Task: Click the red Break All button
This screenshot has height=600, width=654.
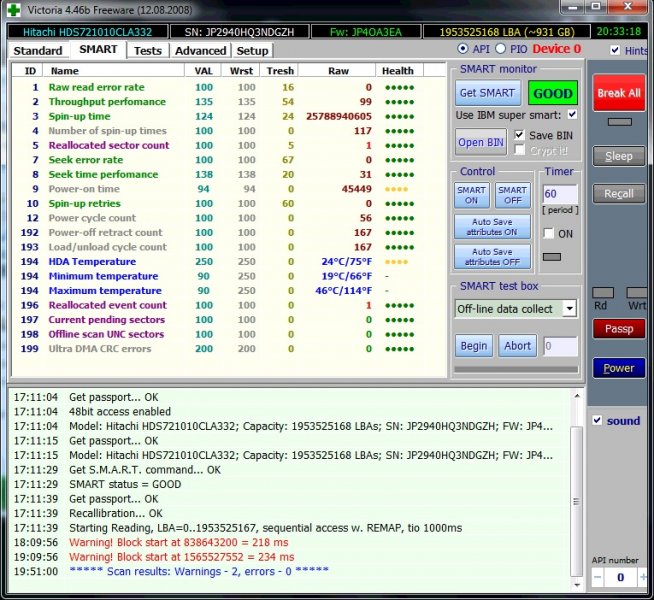Action: [618, 93]
